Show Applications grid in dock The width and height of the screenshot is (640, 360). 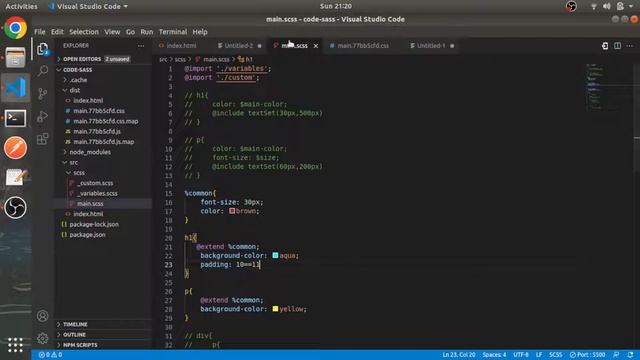[16, 345]
